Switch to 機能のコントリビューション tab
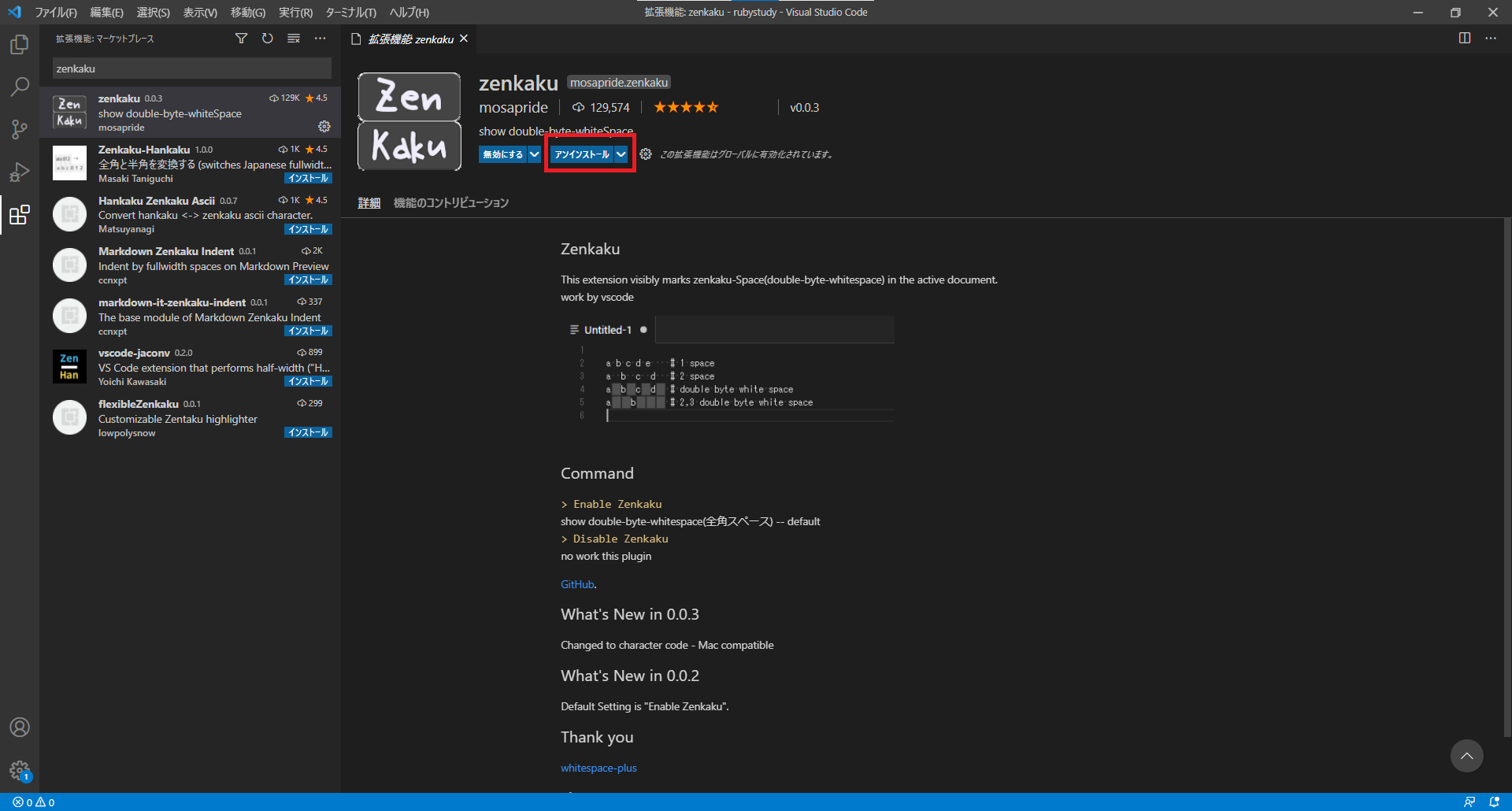1512x811 pixels. pyautogui.click(x=451, y=203)
